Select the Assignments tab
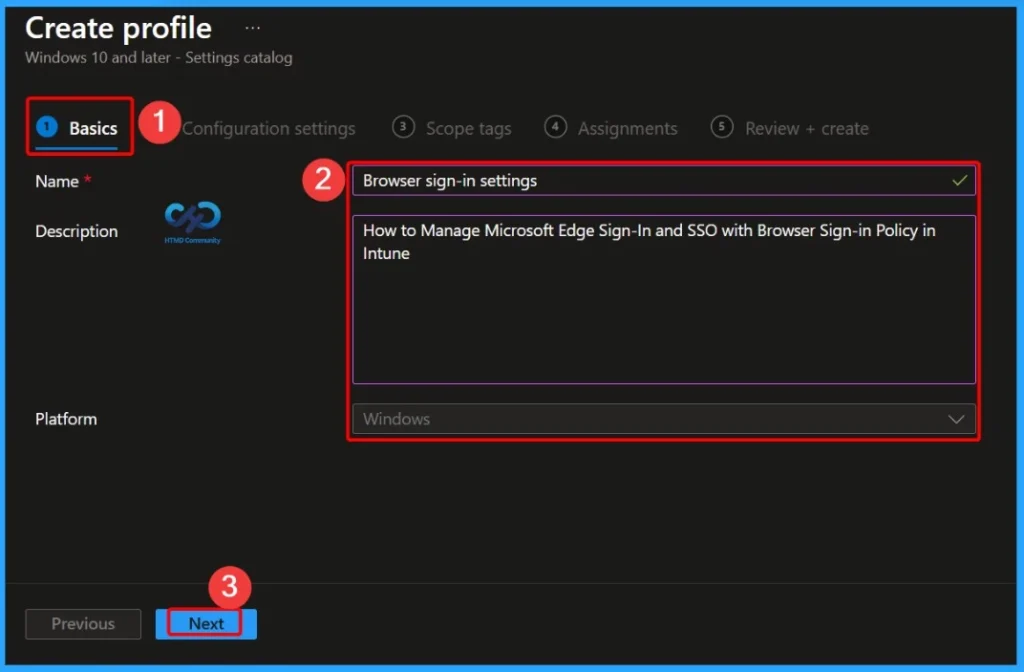 (626, 128)
